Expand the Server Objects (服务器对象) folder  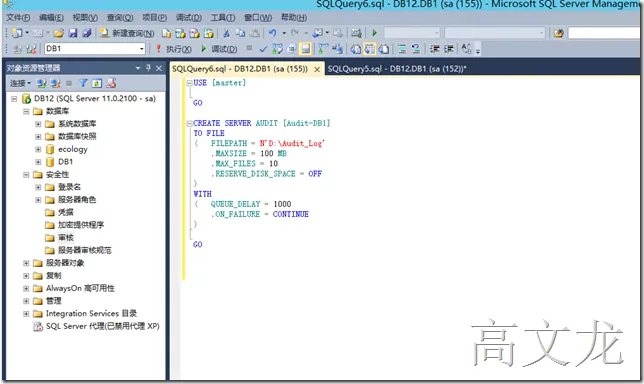pyautogui.click(x=26, y=263)
